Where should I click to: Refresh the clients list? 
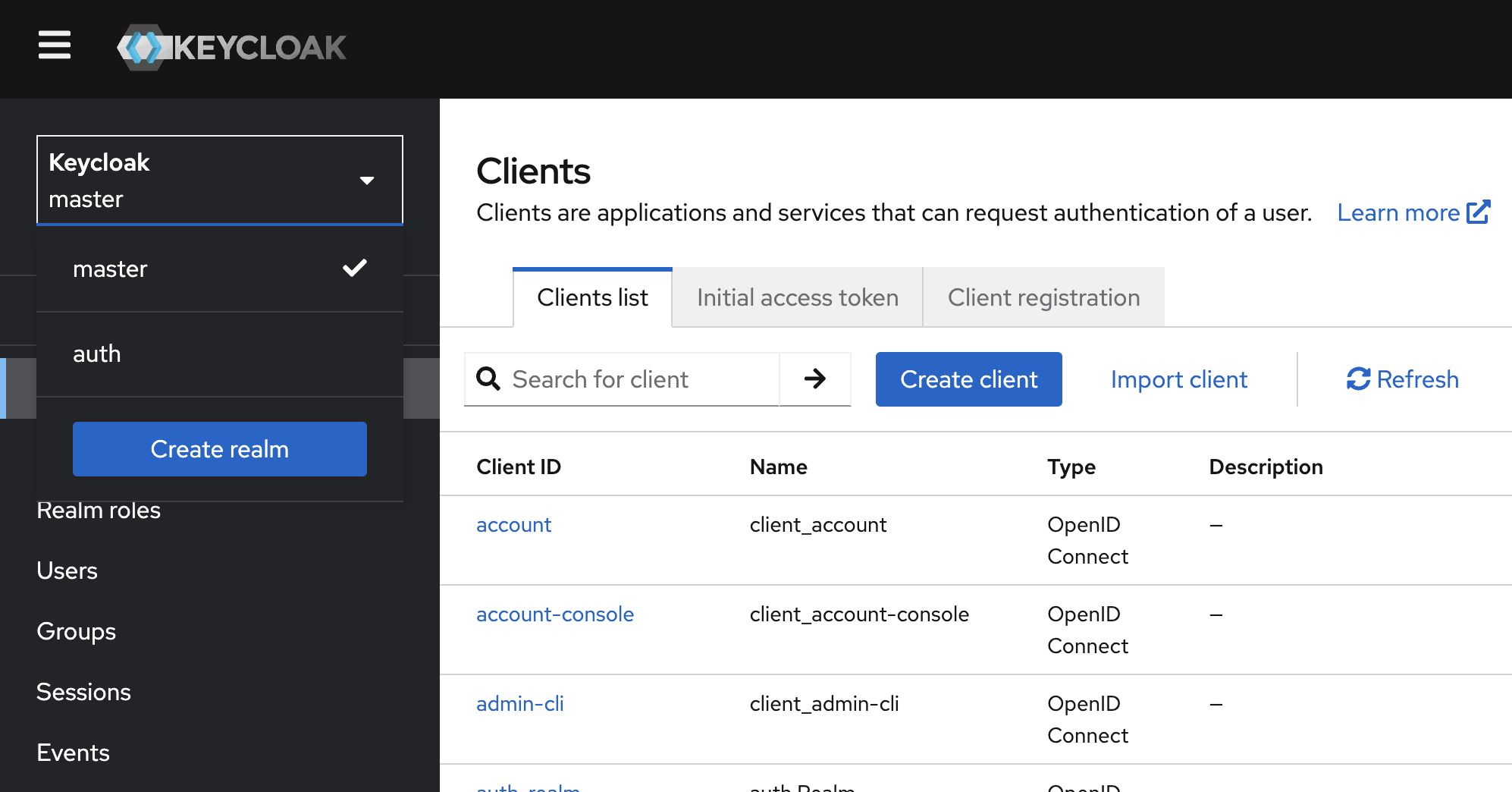[x=1403, y=379]
